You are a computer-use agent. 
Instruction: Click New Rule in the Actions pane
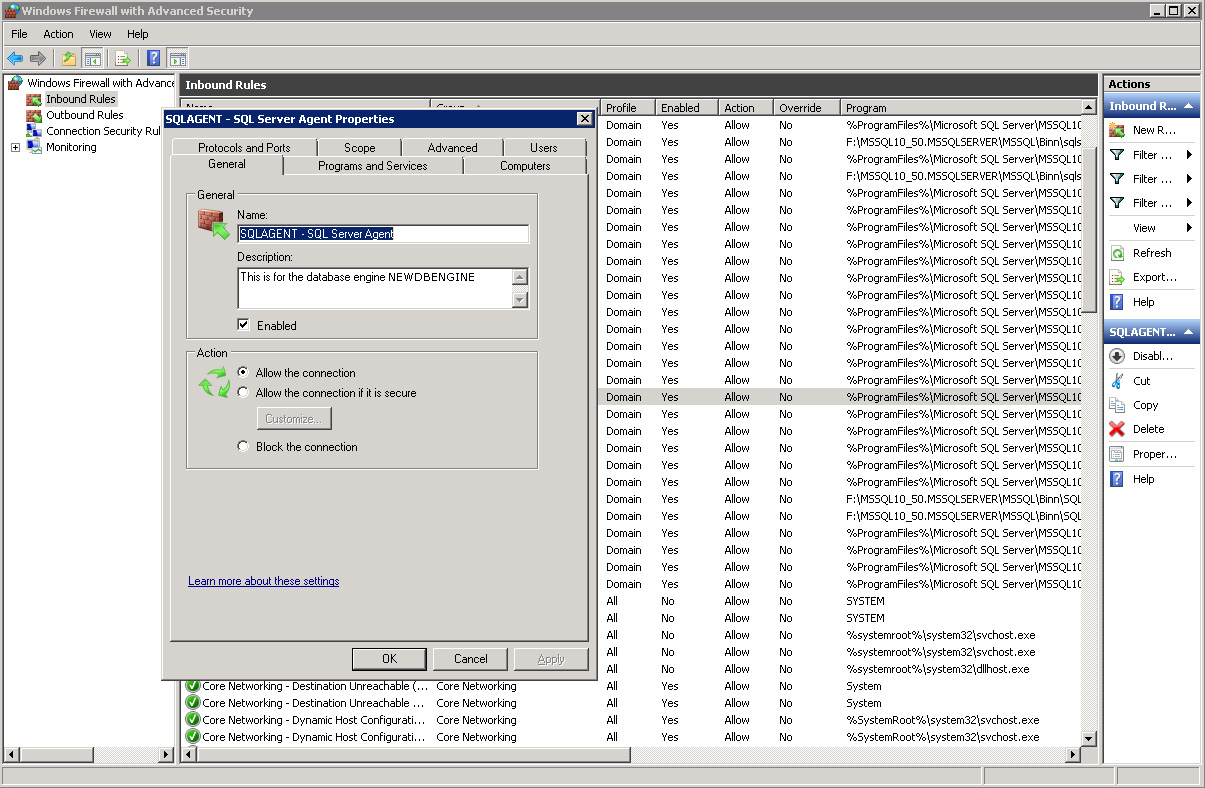pos(1152,130)
